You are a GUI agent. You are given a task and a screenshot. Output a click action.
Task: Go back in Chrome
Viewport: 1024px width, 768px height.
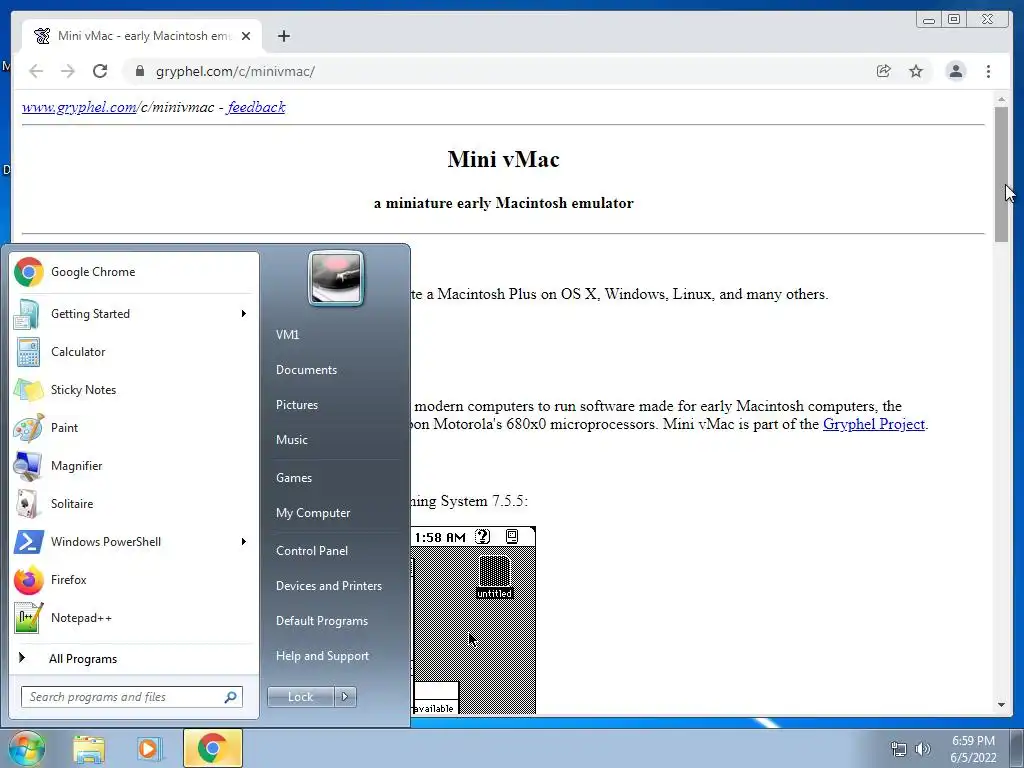coord(36,71)
